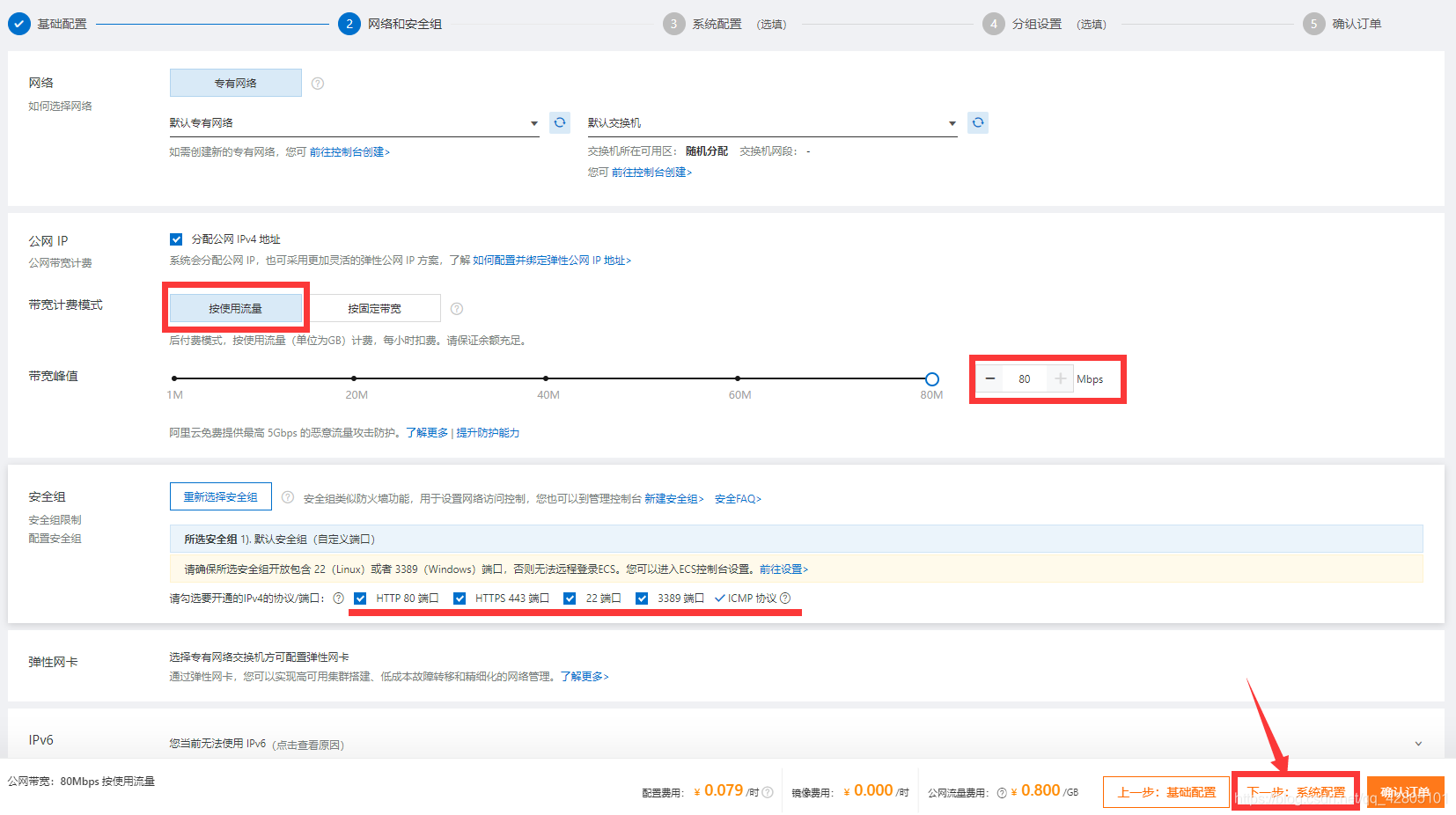
Task: Click the 基础配置 completed step checkmark icon
Action: tap(19, 24)
